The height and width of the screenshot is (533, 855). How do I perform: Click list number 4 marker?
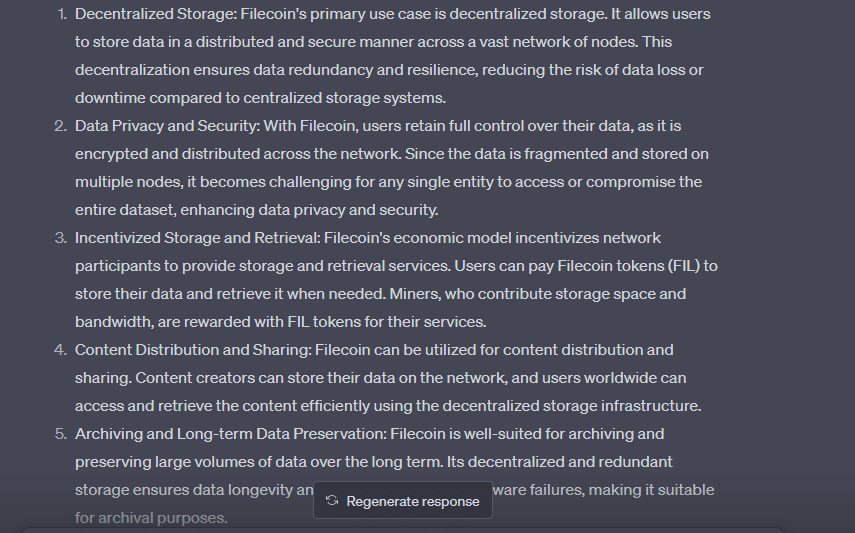point(61,350)
